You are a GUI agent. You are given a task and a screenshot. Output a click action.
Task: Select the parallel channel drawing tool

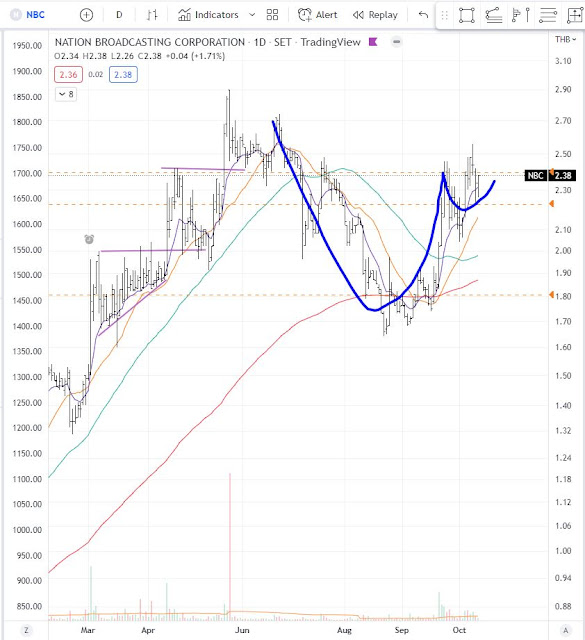[494, 16]
